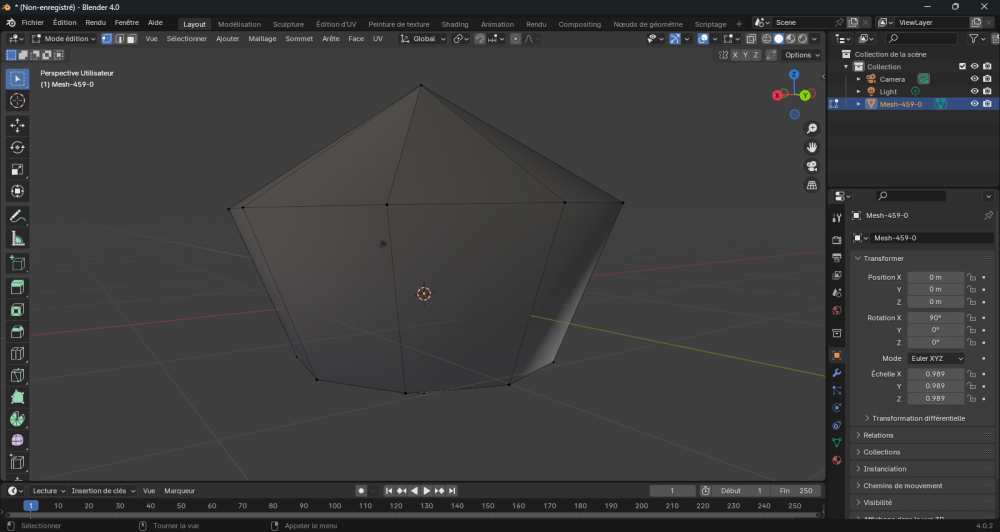This screenshot has width=1000, height=532.
Task: Open the Sélectionner menu
Action: (x=186, y=39)
